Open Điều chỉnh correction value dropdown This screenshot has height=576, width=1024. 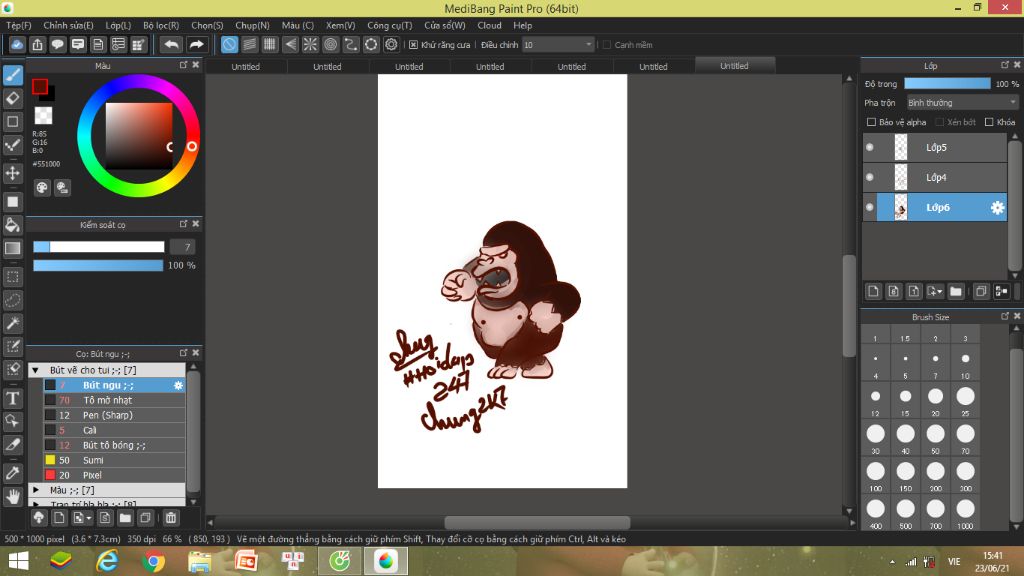pyautogui.click(x=558, y=45)
